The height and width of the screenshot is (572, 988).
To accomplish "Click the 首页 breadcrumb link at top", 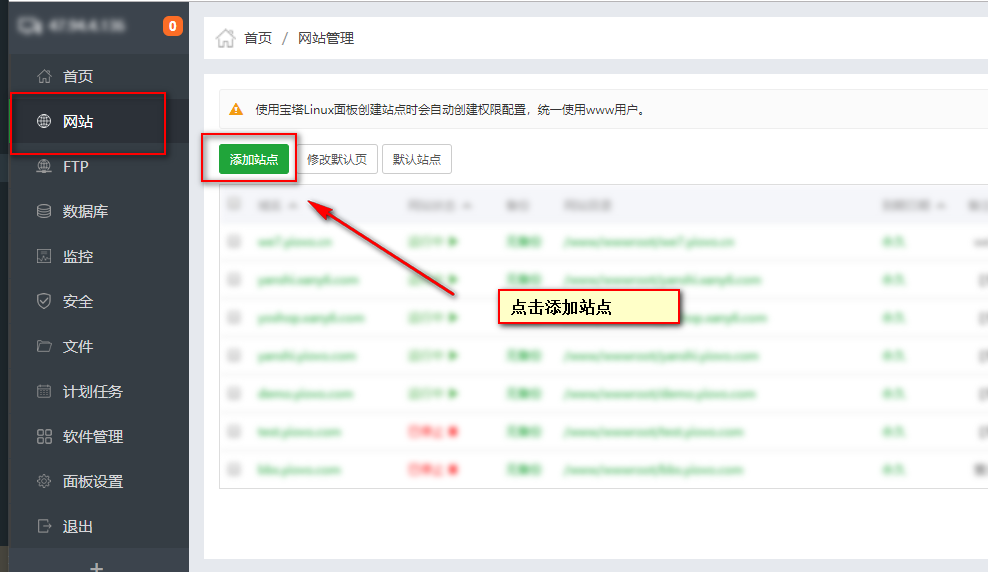I will click(x=257, y=39).
